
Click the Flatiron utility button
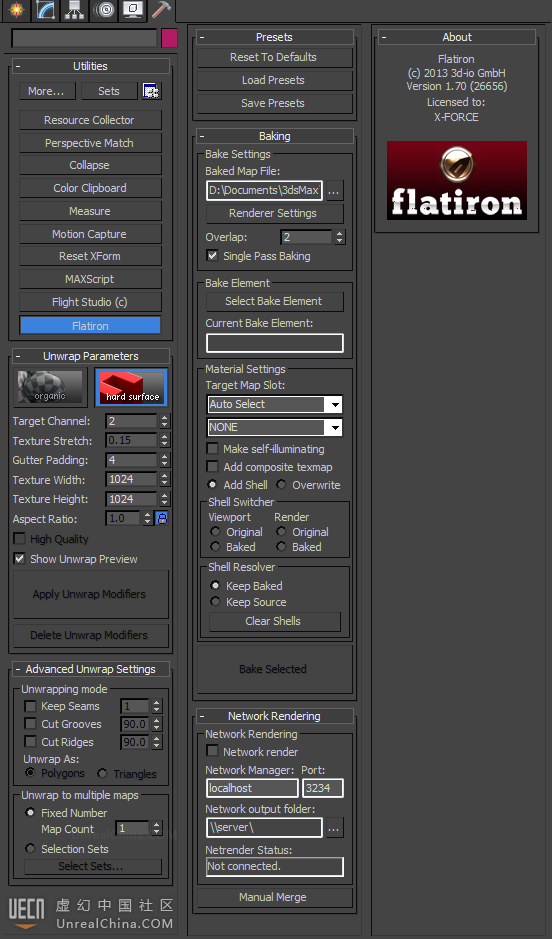(90, 326)
